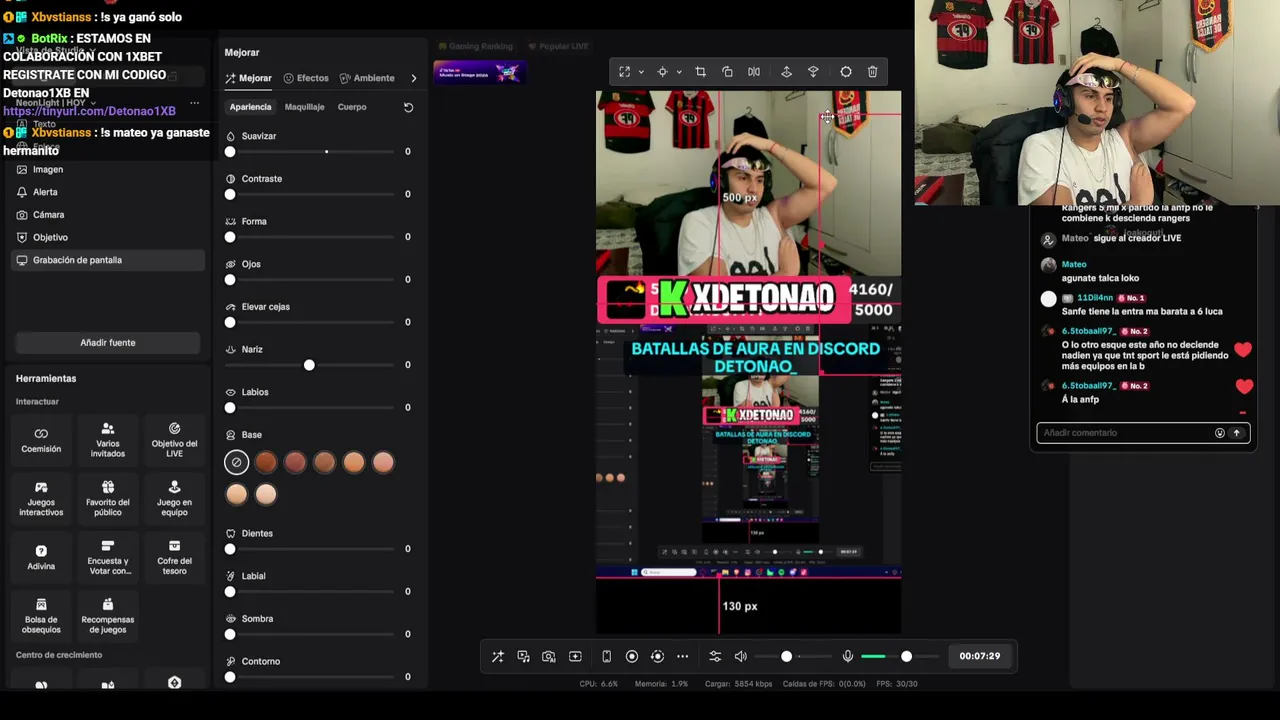This screenshot has width=1280, height=720.
Task: Open the Encuesta y Votar tool
Action: coord(108,558)
